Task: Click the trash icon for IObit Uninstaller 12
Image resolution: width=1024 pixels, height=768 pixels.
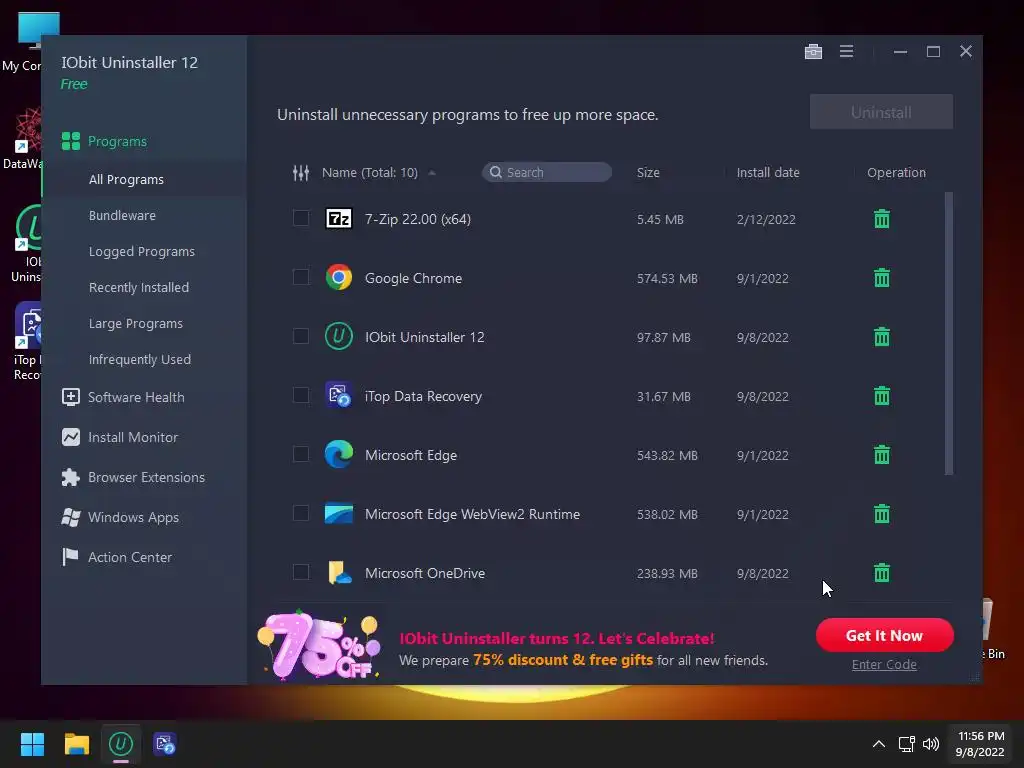Action: 882,337
